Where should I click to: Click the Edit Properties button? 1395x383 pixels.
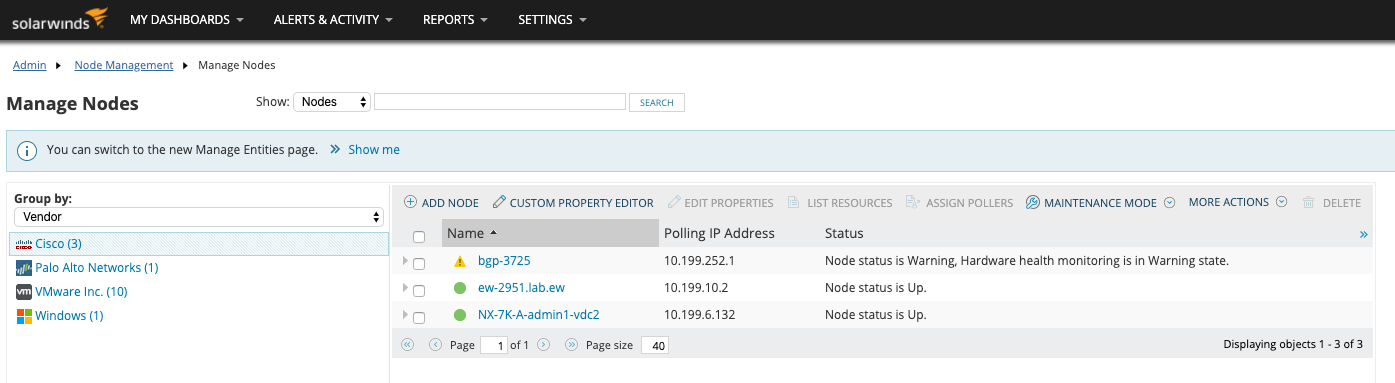[721, 203]
